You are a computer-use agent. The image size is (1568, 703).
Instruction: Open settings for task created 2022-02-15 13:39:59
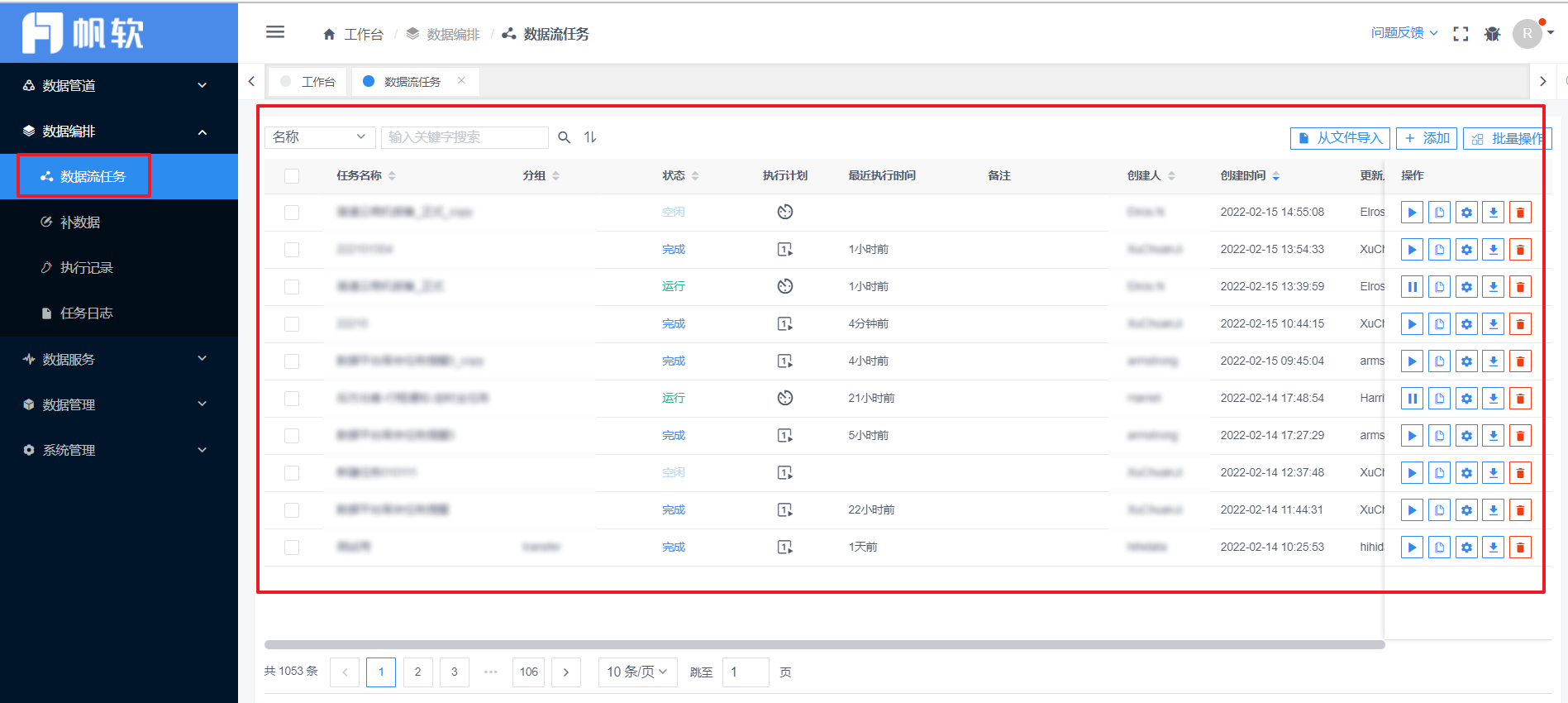1466,287
